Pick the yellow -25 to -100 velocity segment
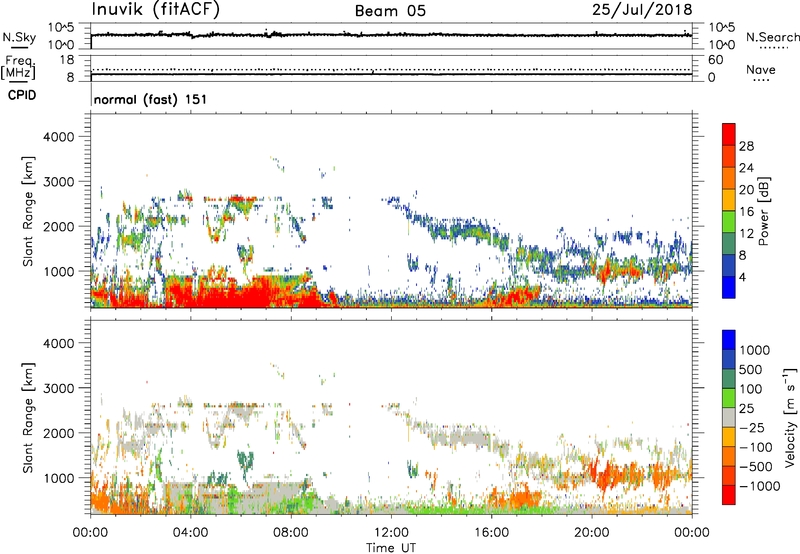Viewport: 800px width, 554px height. click(x=729, y=437)
